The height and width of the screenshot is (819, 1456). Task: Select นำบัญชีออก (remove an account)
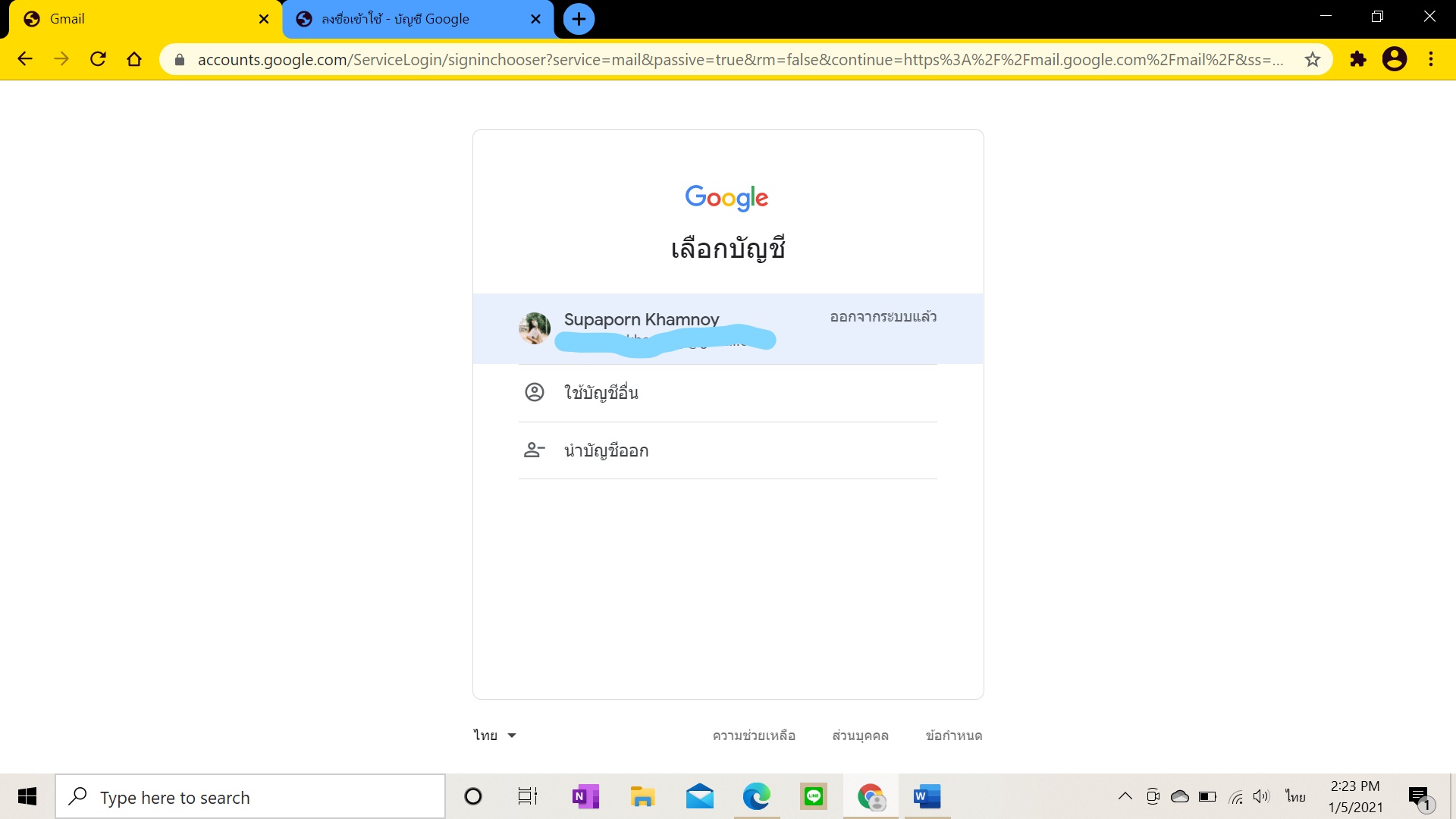[x=728, y=450]
